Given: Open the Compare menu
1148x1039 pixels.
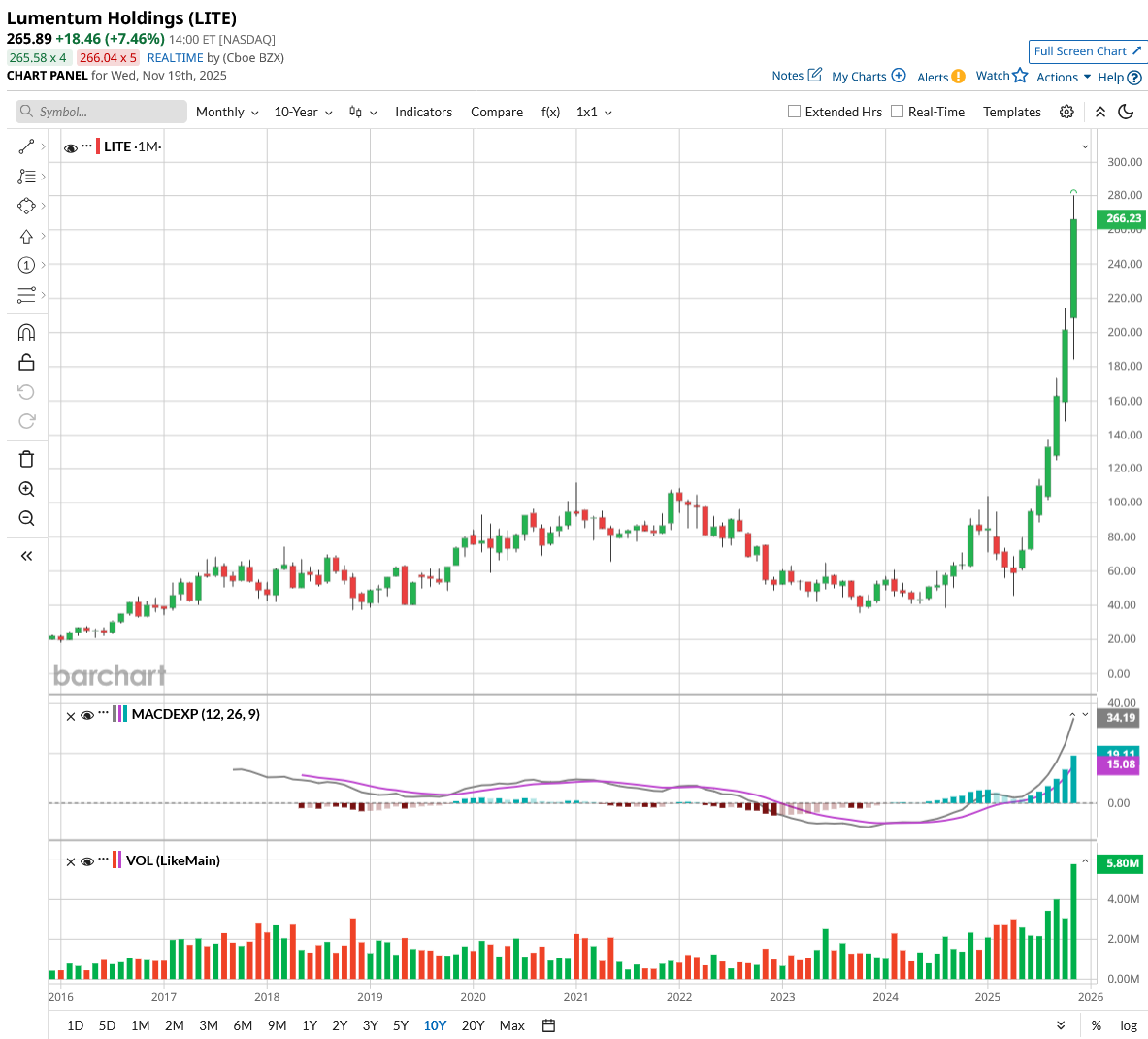Looking at the screenshot, I should (x=497, y=112).
